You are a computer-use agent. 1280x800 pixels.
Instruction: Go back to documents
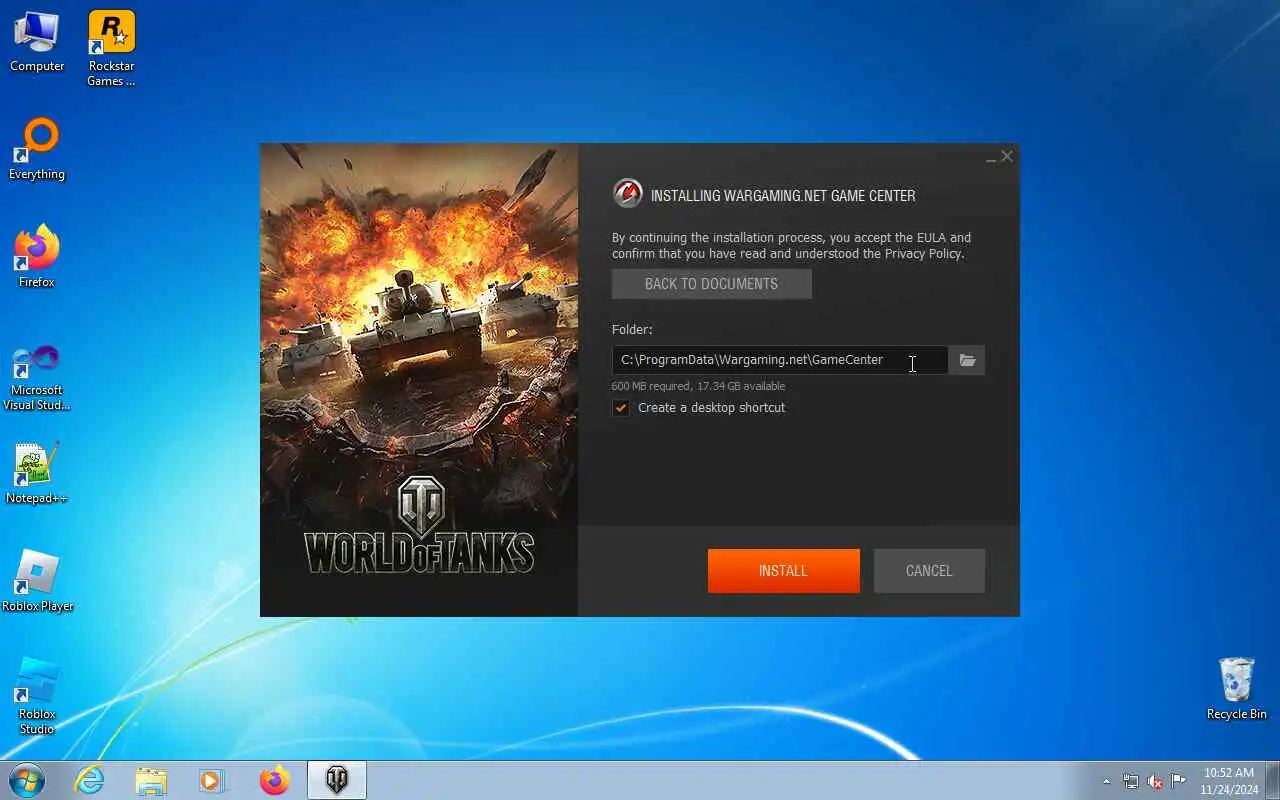(711, 284)
